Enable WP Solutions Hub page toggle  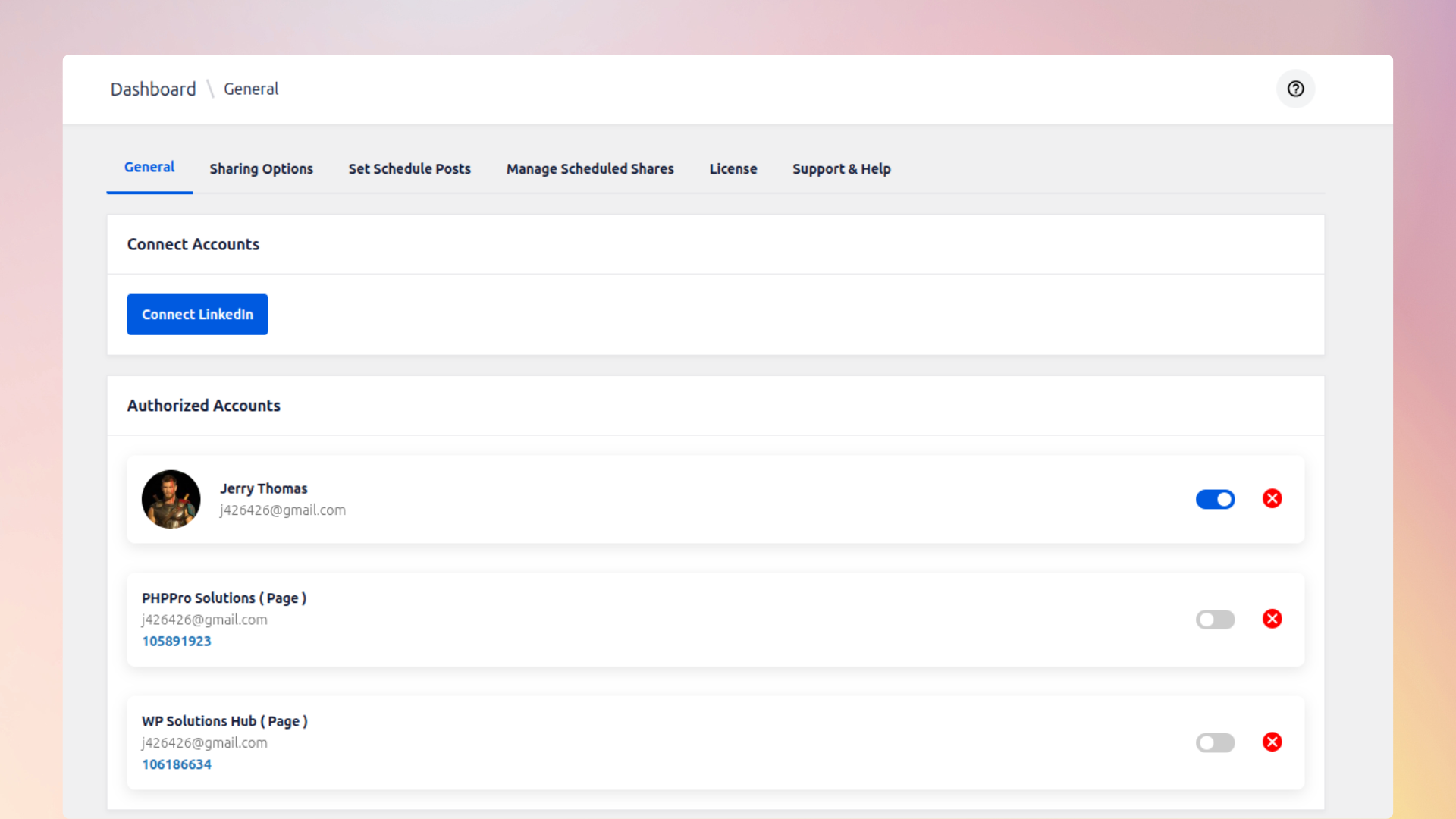(1215, 742)
